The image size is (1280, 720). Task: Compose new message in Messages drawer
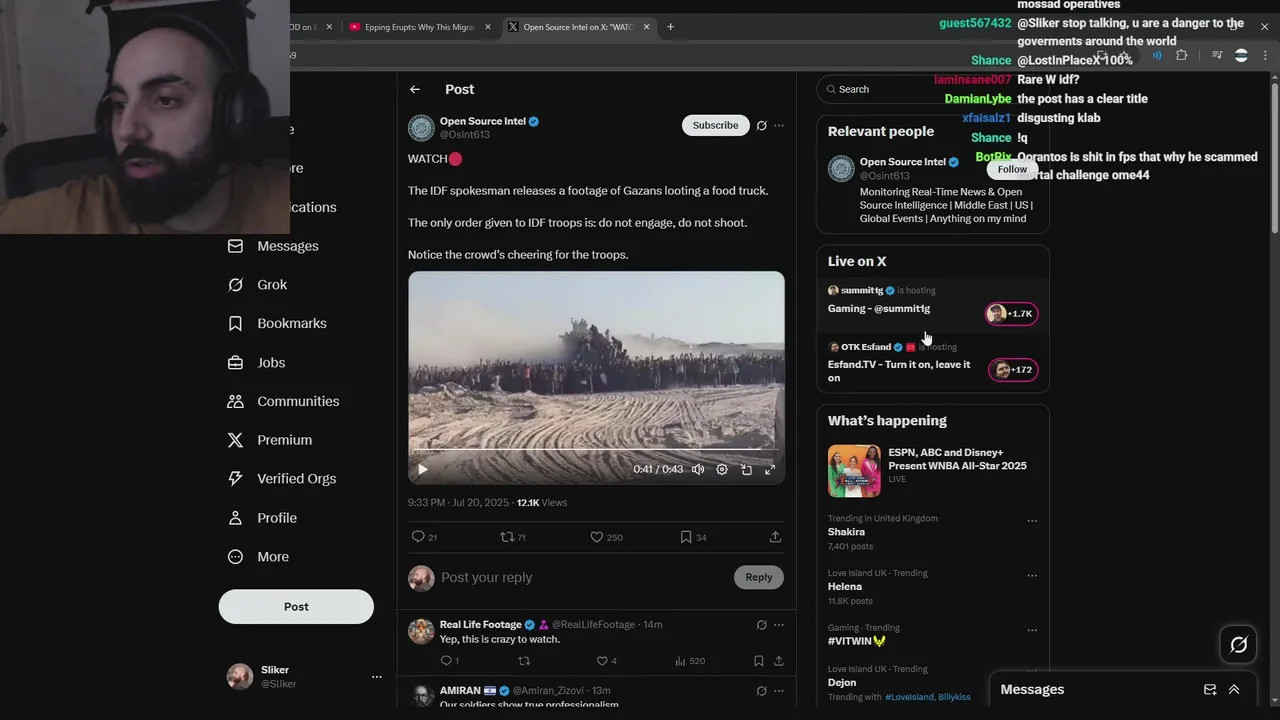[1210, 689]
